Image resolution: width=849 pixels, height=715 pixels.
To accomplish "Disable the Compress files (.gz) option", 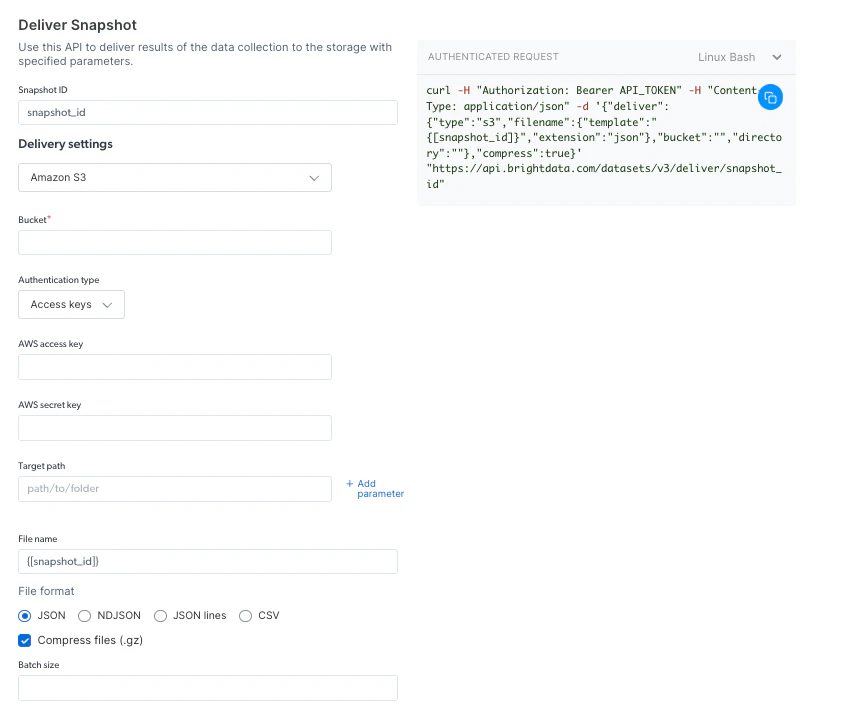I will click(24, 640).
